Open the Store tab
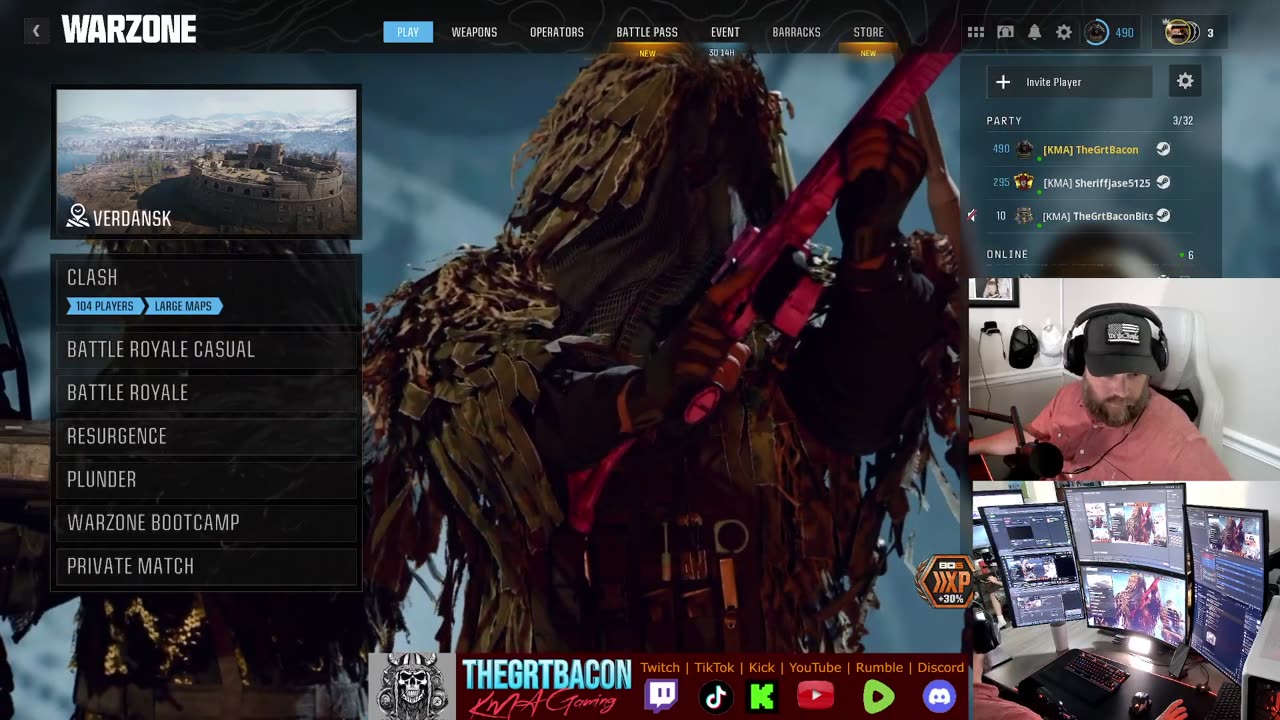The image size is (1280, 720). [x=868, y=32]
